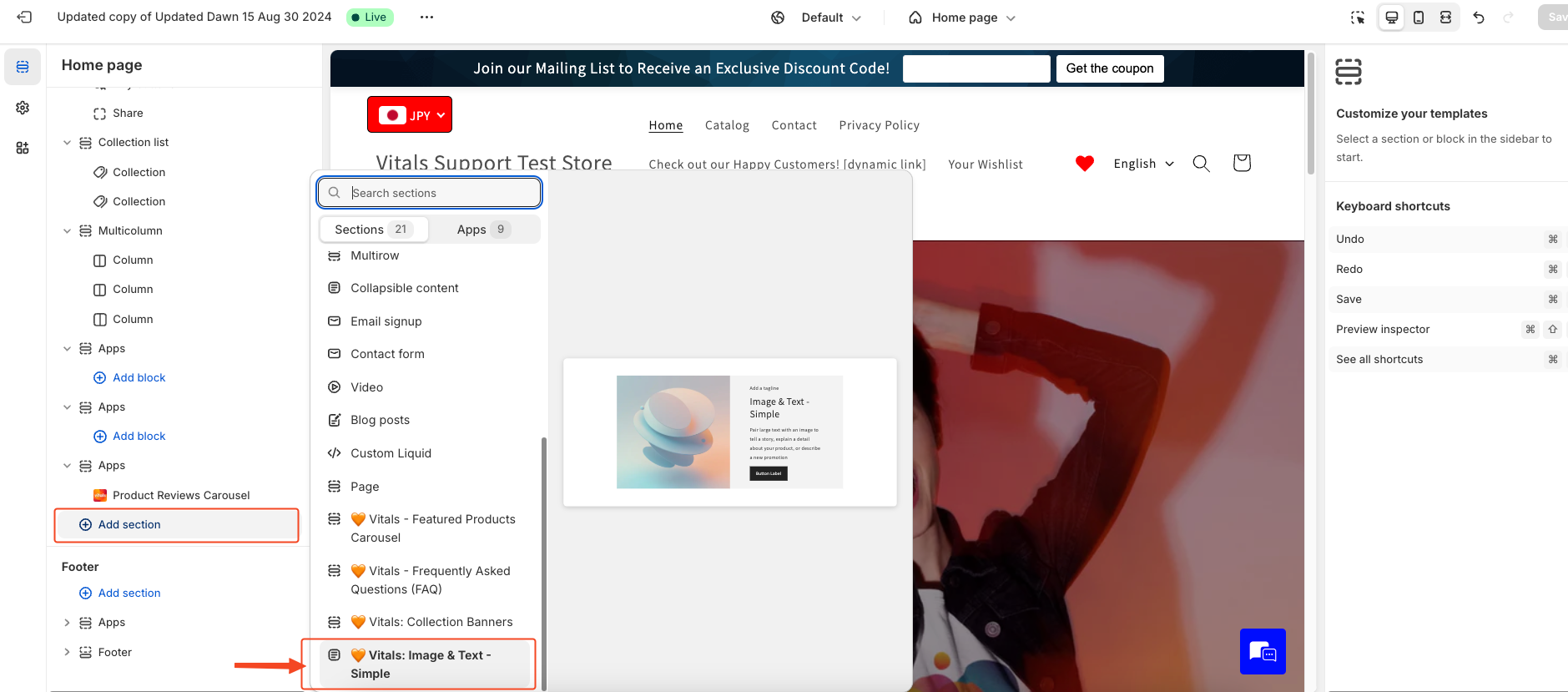This screenshot has width=1568, height=692.
Task: Click the Multirow section icon
Action: click(334, 255)
